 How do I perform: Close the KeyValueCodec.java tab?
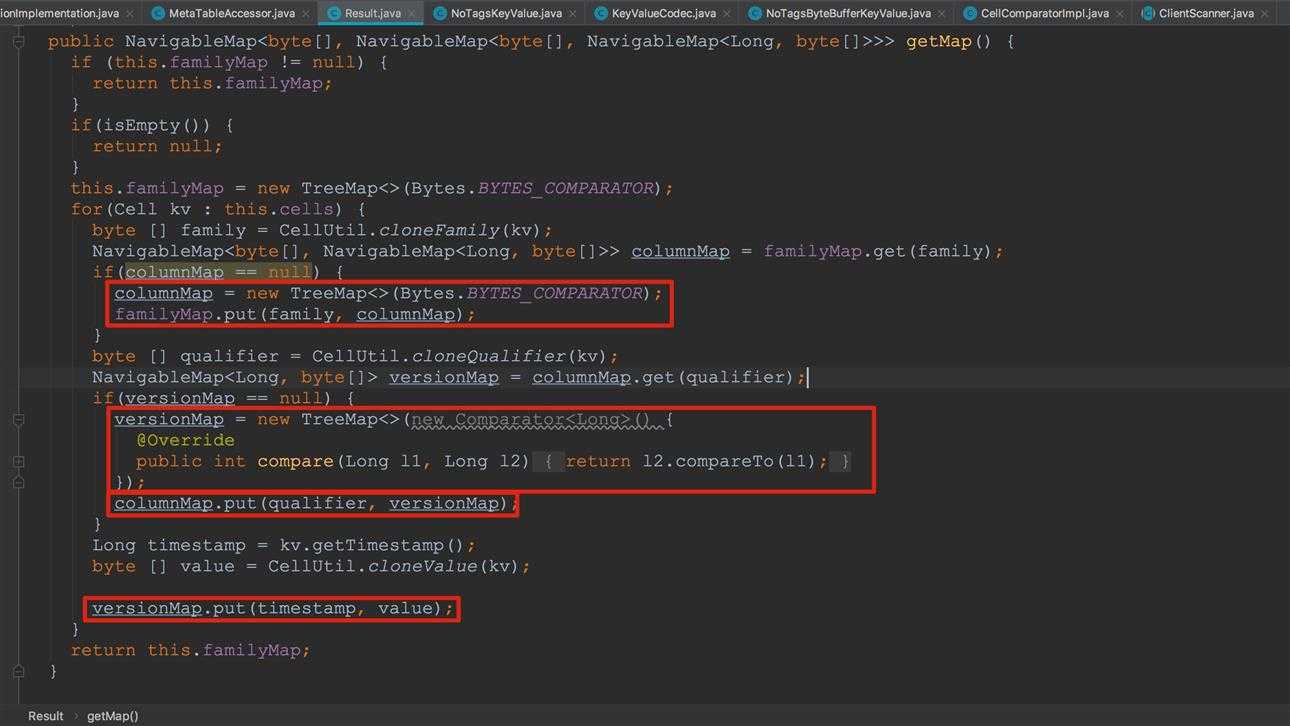pyautogui.click(x=728, y=13)
